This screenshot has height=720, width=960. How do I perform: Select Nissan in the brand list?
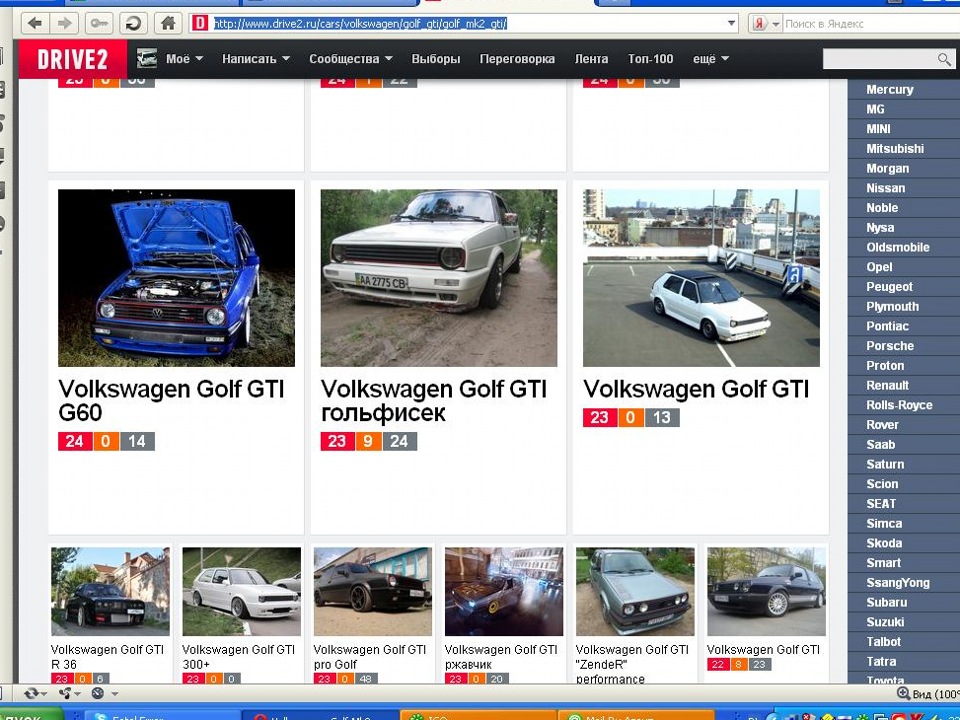[x=885, y=188]
